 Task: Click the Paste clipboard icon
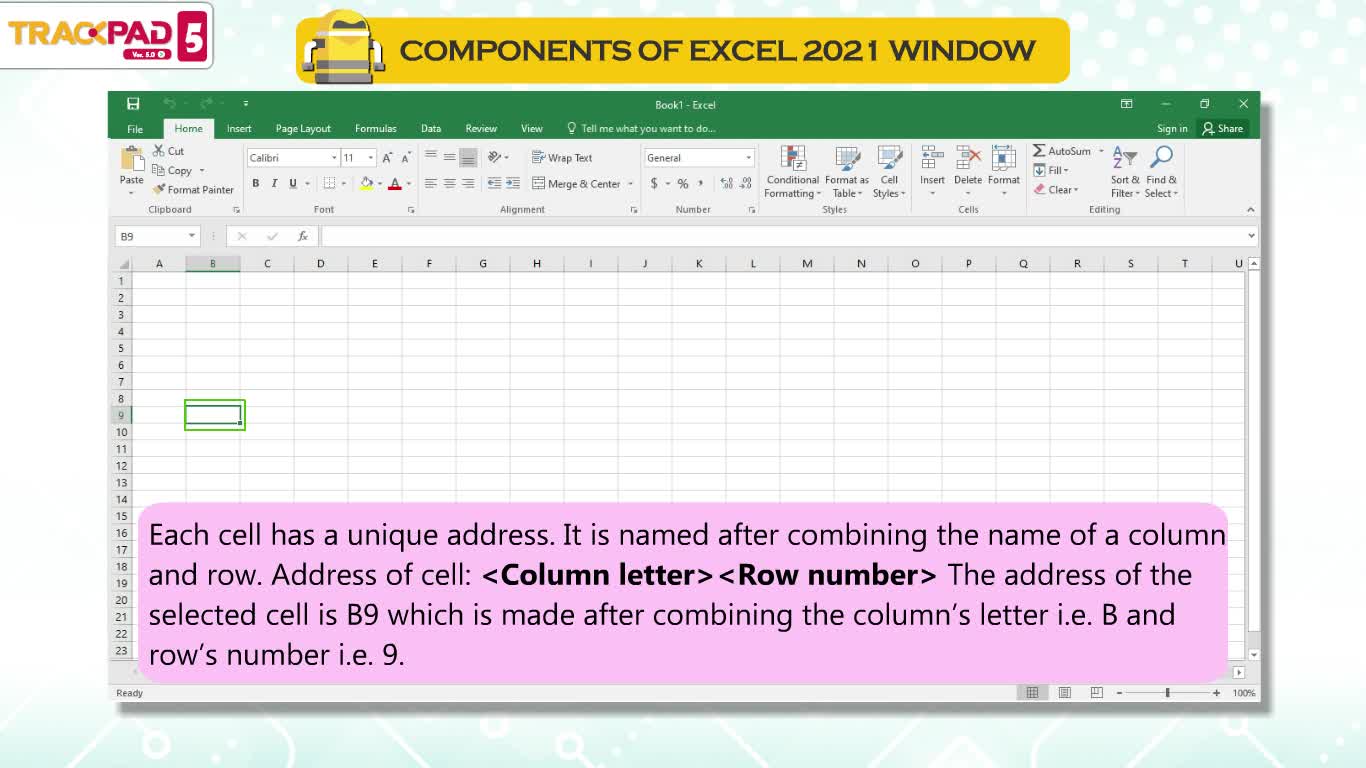click(x=132, y=159)
